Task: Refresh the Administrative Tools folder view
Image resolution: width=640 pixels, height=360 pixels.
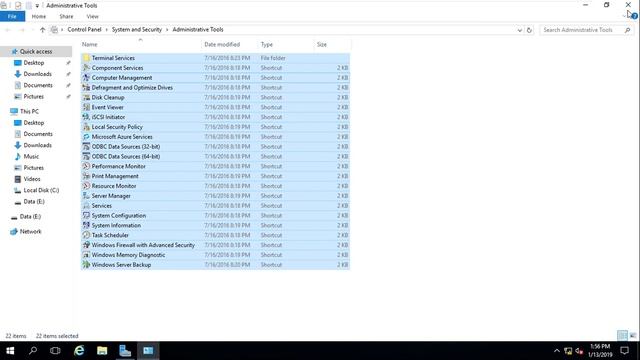Action: pyautogui.click(x=529, y=30)
